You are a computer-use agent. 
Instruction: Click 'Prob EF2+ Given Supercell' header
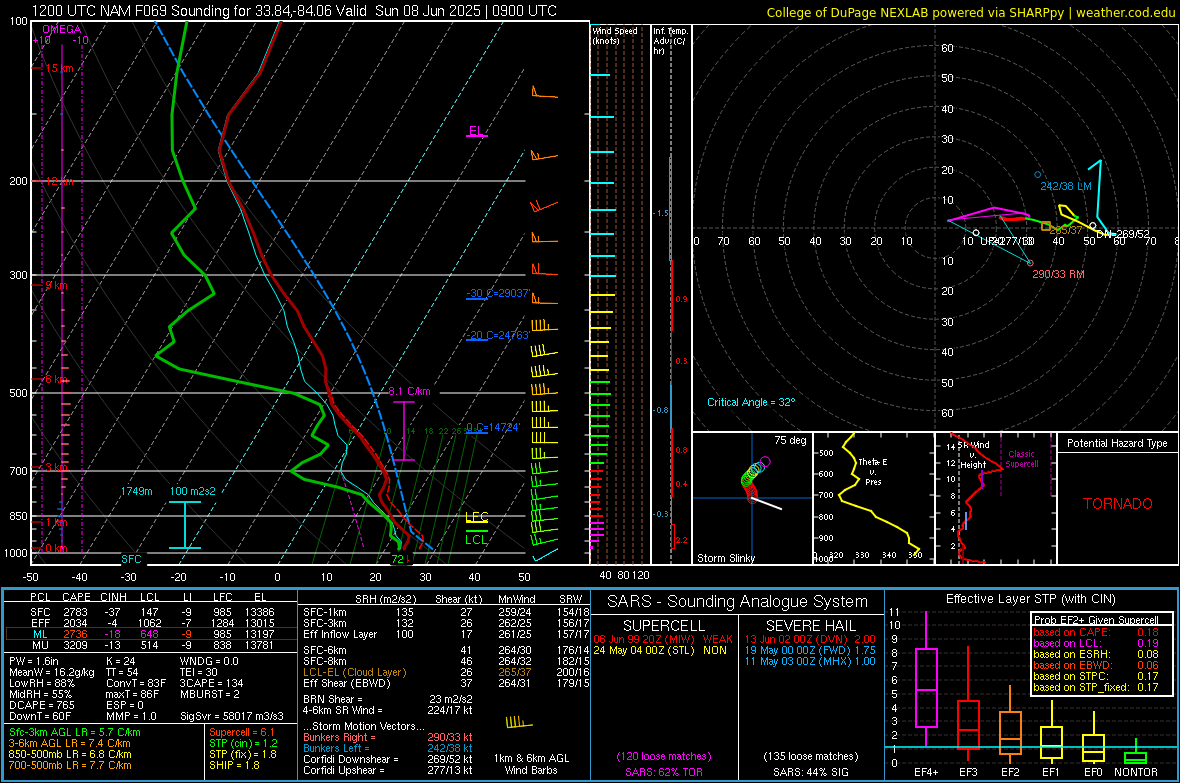(1096, 620)
